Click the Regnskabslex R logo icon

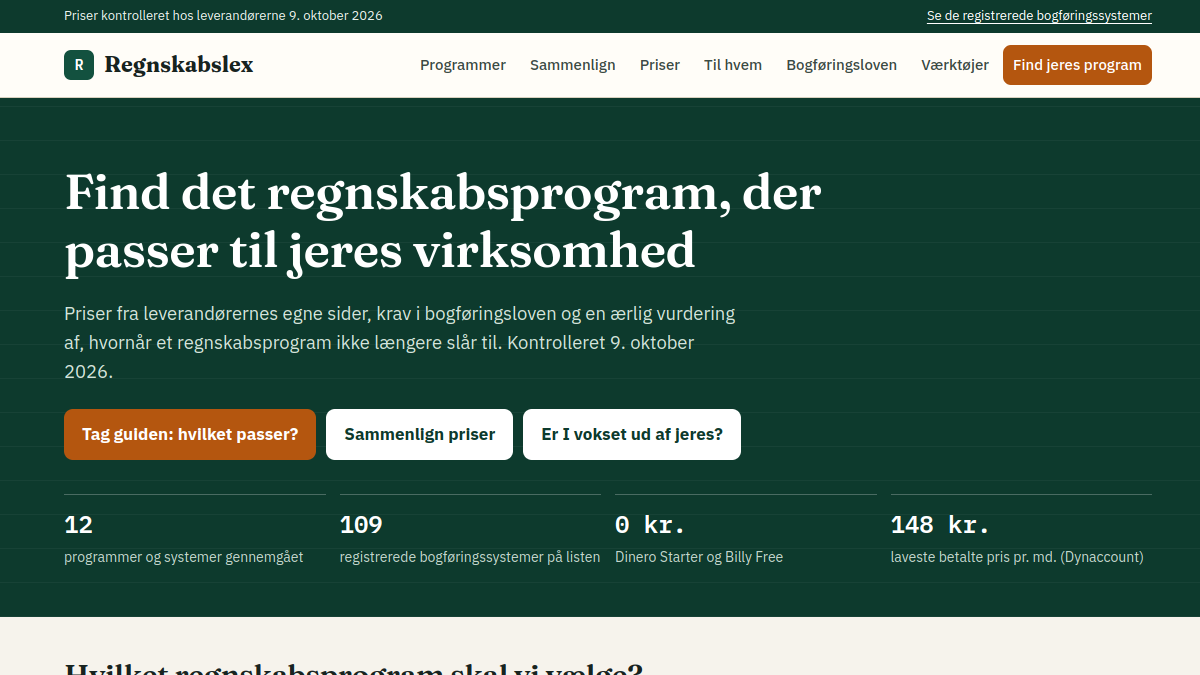pos(79,65)
